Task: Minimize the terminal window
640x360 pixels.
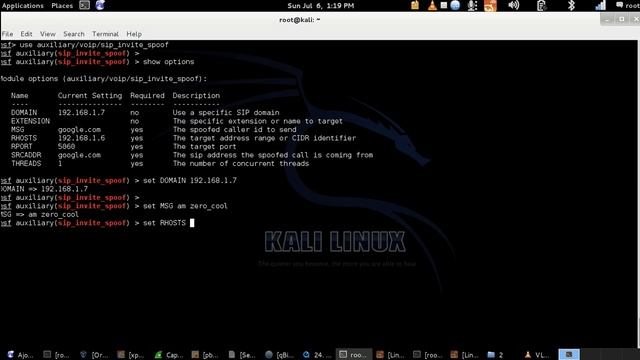Action: click(x=607, y=19)
